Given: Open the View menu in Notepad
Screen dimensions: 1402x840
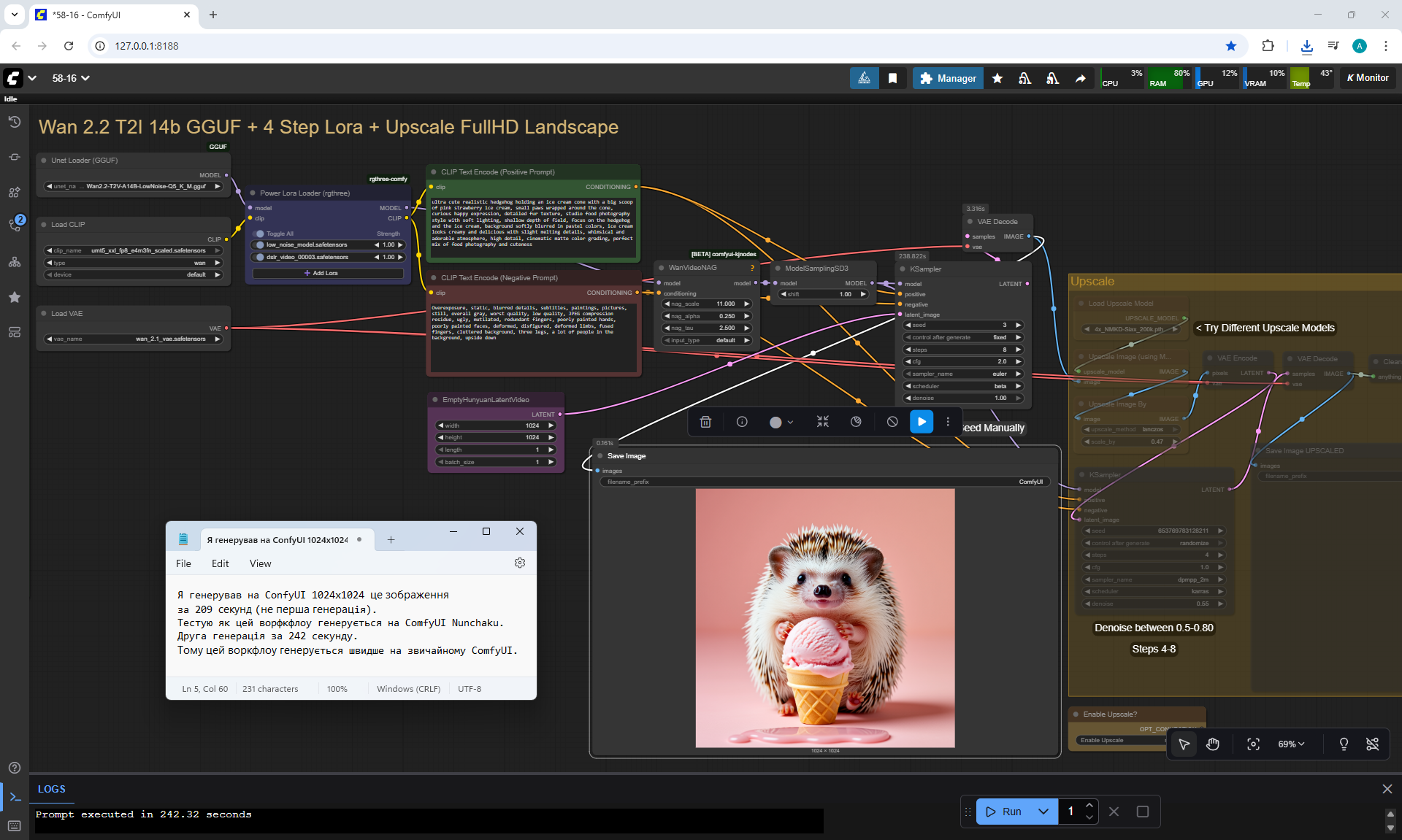Looking at the screenshot, I should (x=260, y=563).
